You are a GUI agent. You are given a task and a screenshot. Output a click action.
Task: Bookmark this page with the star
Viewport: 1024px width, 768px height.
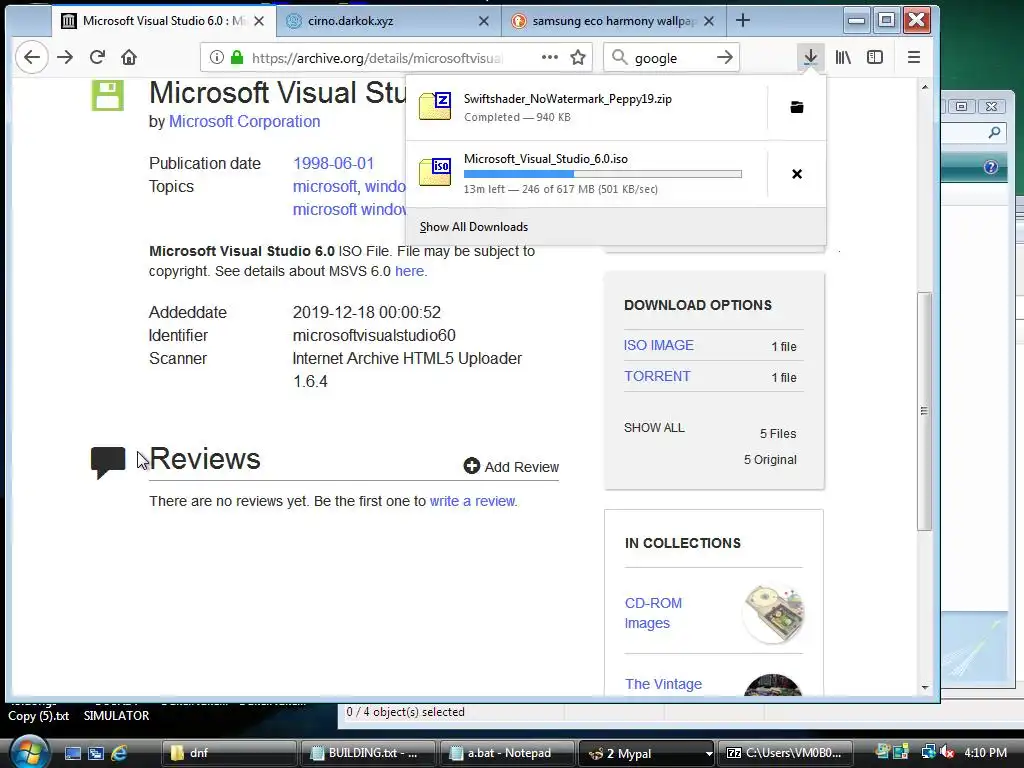click(578, 57)
